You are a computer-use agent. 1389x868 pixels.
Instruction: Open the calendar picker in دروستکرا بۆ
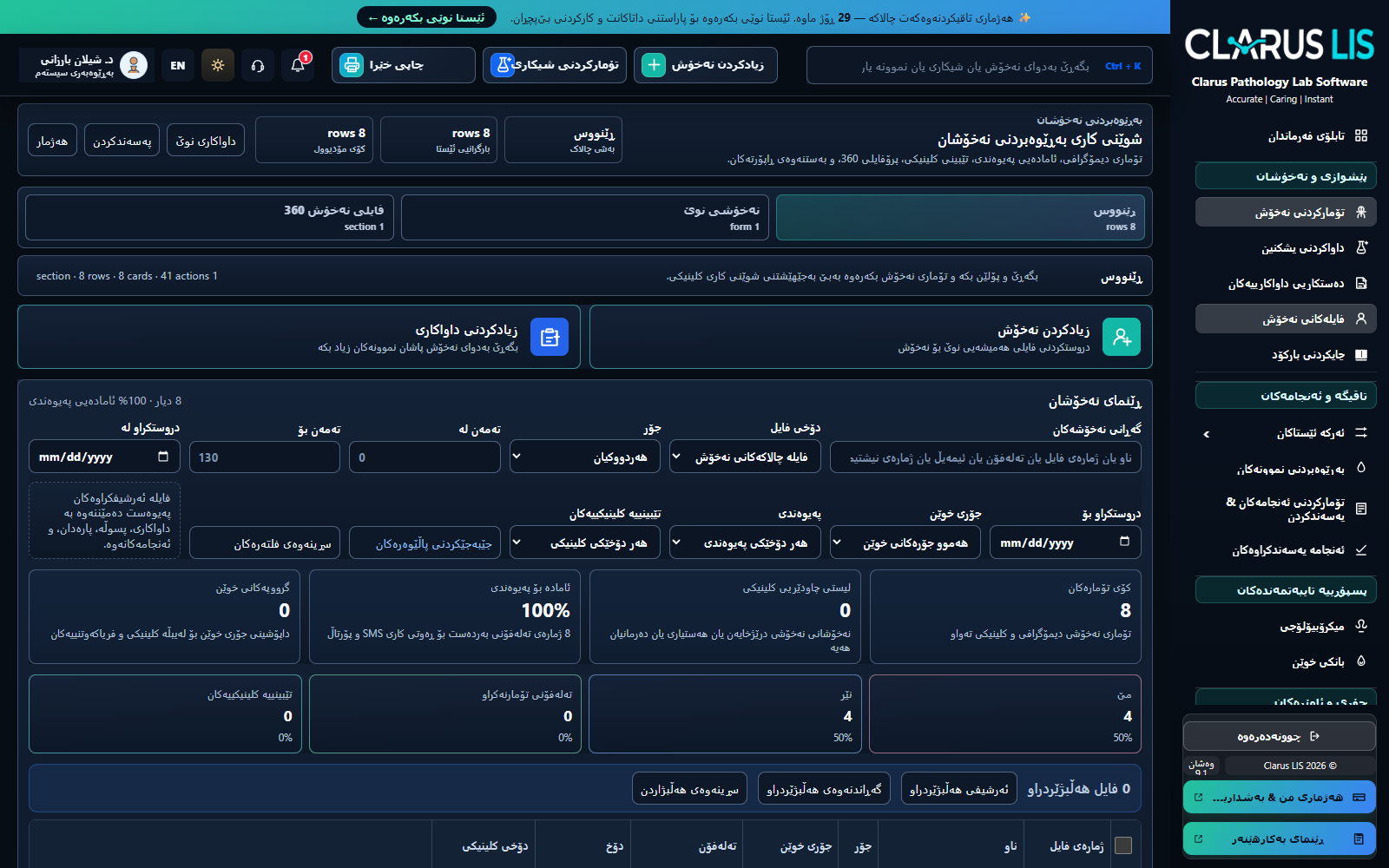click(1124, 542)
